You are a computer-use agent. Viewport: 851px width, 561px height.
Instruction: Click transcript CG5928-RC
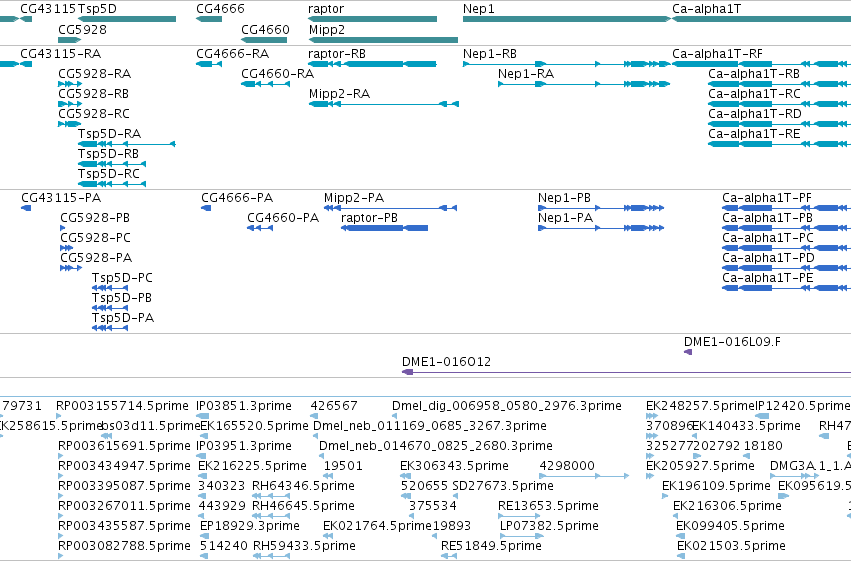94,114
